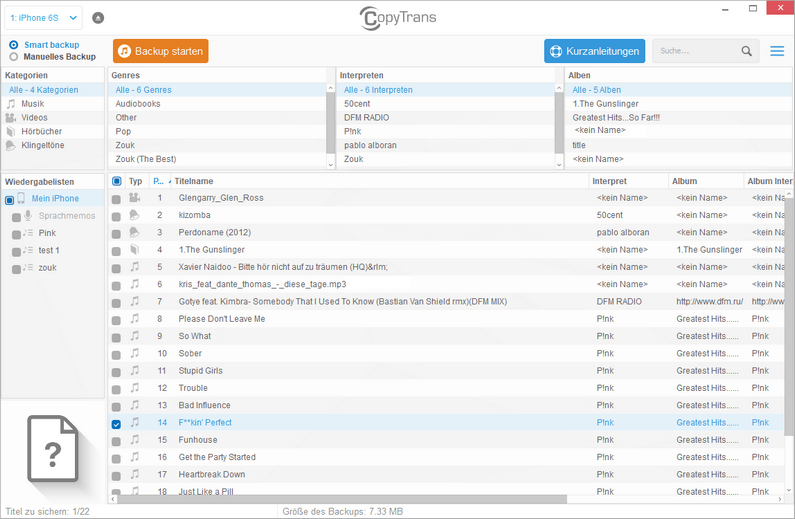The width and height of the screenshot is (795, 519).
Task: Click the Backup starten button
Action: (161, 51)
